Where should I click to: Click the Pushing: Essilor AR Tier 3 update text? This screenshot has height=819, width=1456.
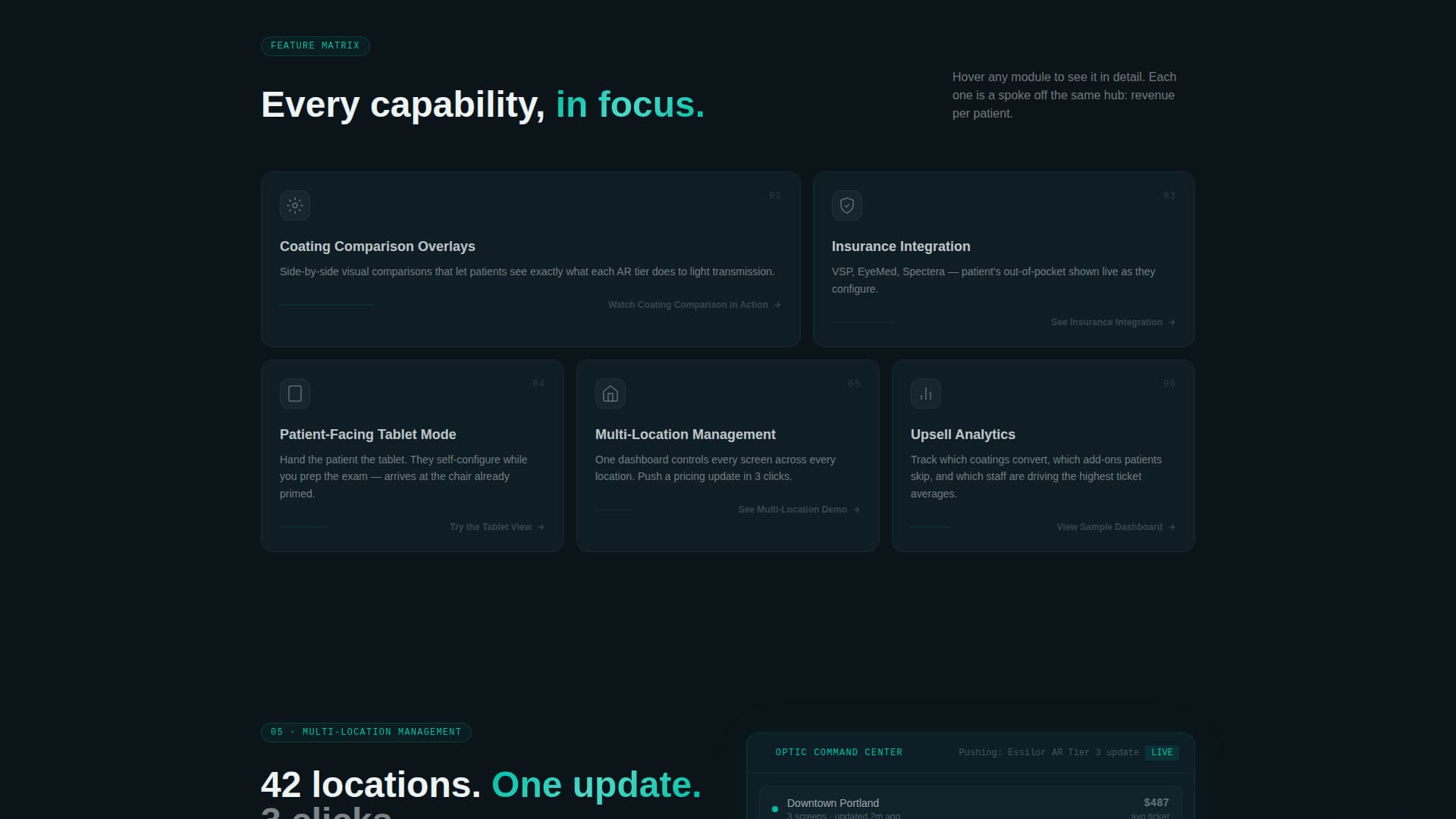[1049, 753]
